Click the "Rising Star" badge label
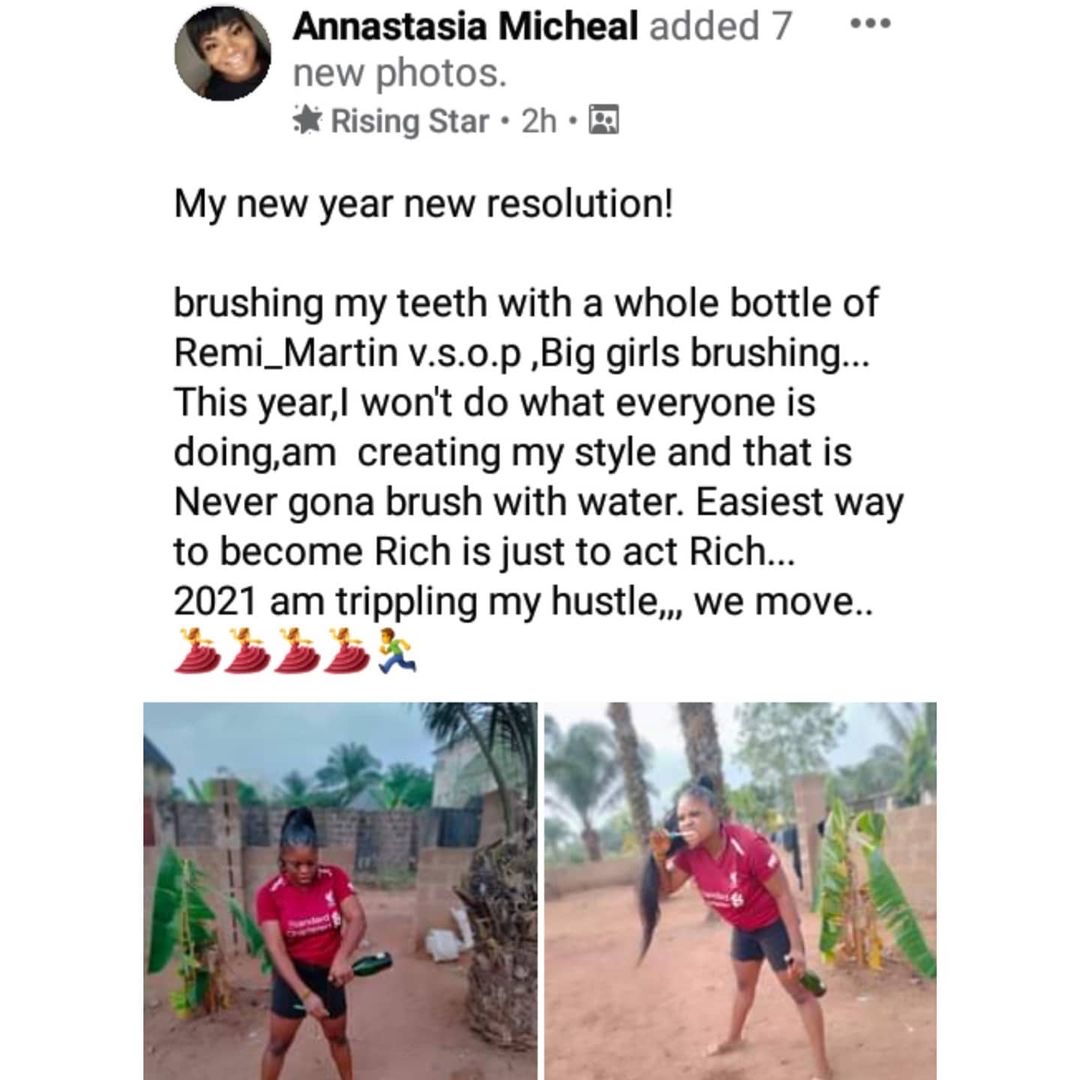1080x1080 pixels. click(410, 121)
